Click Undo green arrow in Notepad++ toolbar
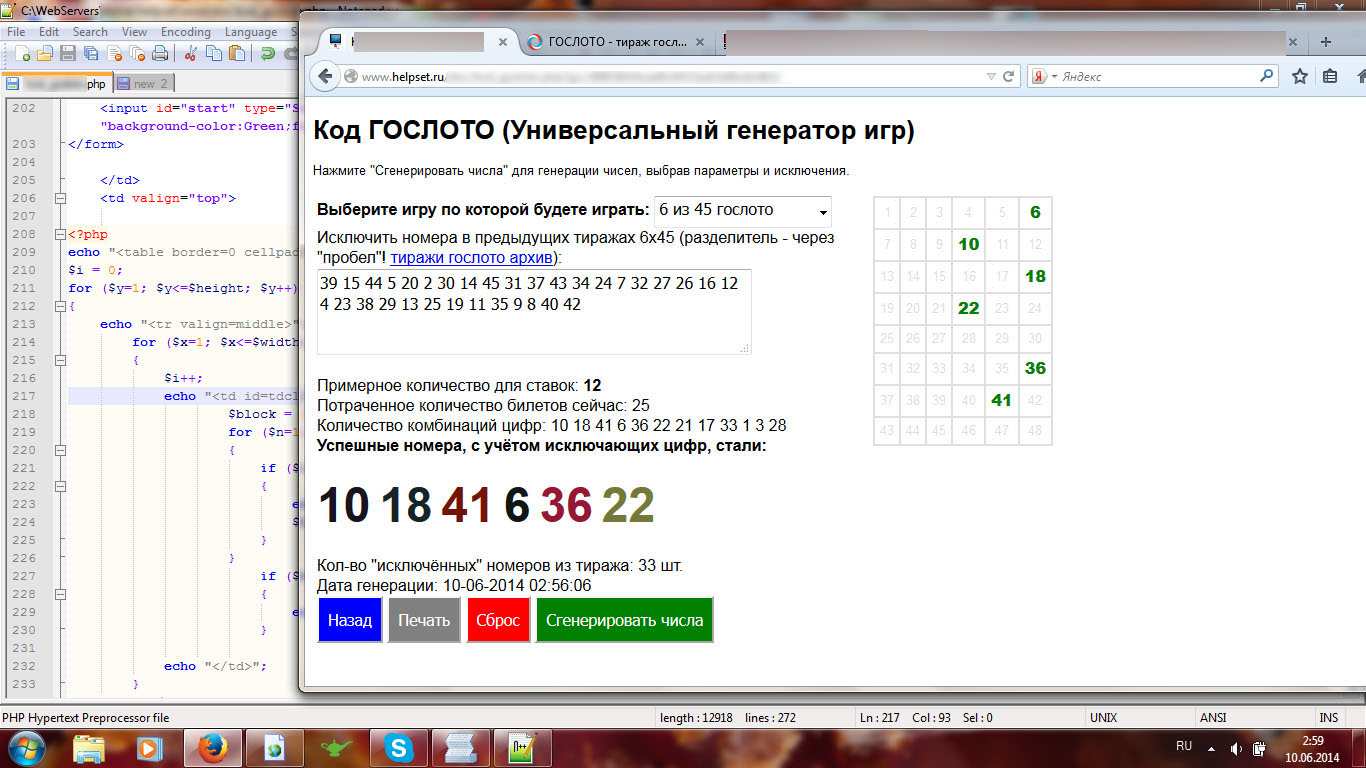The height and width of the screenshot is (768, 1366). [269, 54]
